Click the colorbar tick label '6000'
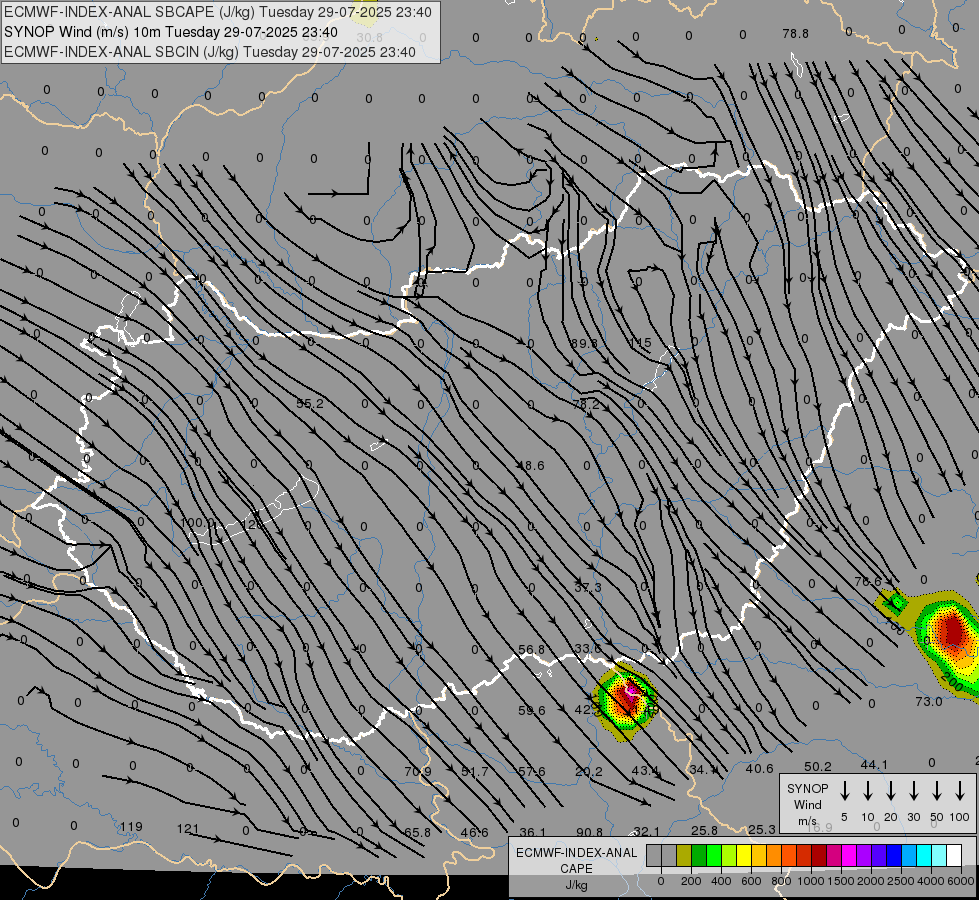979x900 pixels. 961,881
